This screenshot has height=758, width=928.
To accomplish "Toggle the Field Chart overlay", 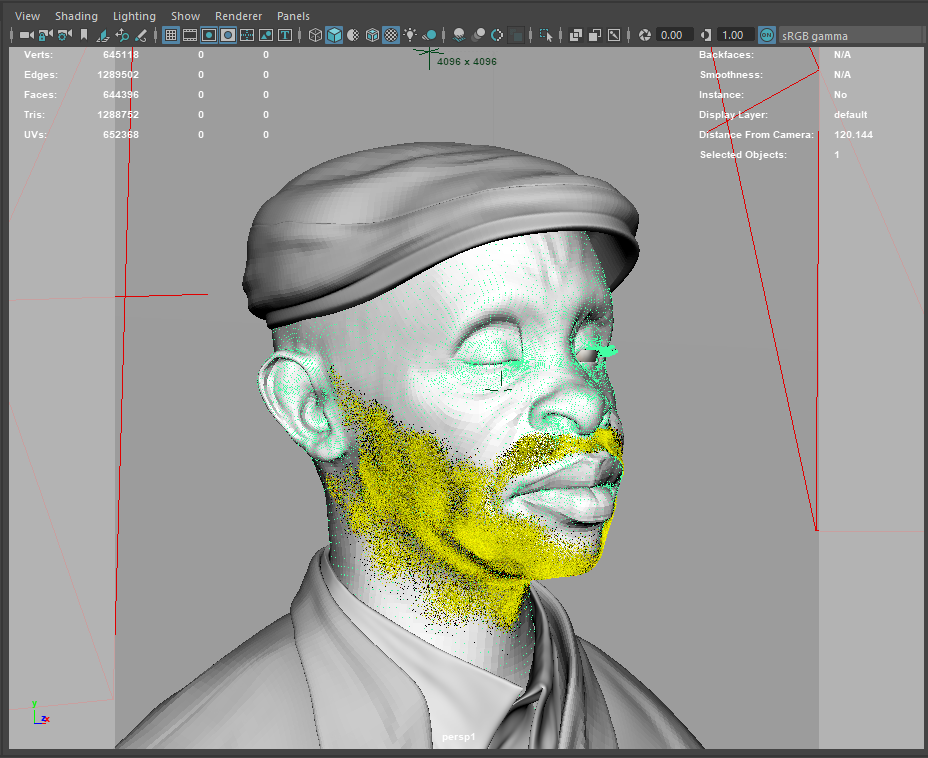I will tap(247, 36).
